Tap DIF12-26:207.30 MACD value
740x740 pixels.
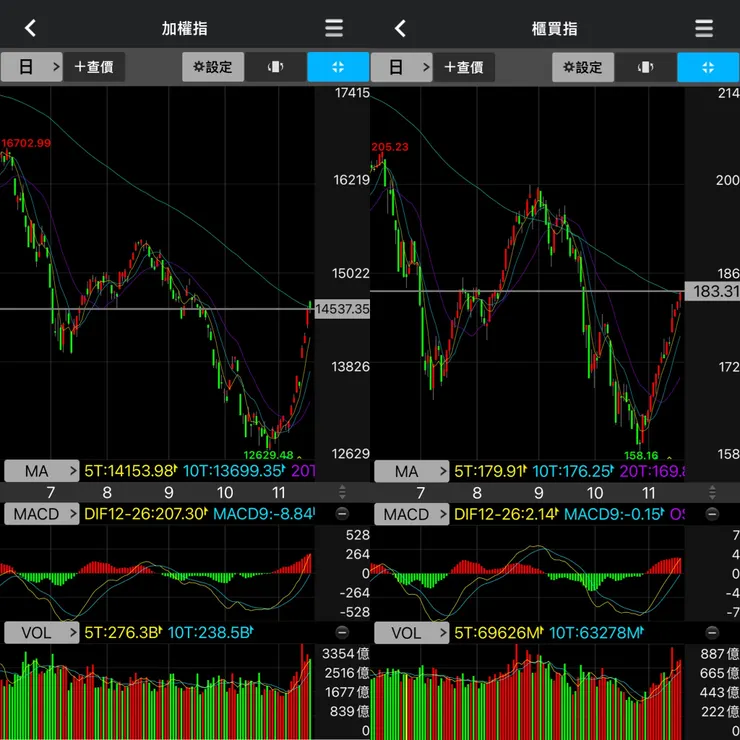[146, 514]
